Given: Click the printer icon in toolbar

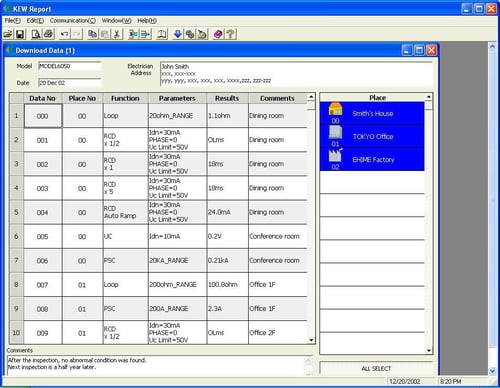Looking at the screenshot, I should 48,34.
